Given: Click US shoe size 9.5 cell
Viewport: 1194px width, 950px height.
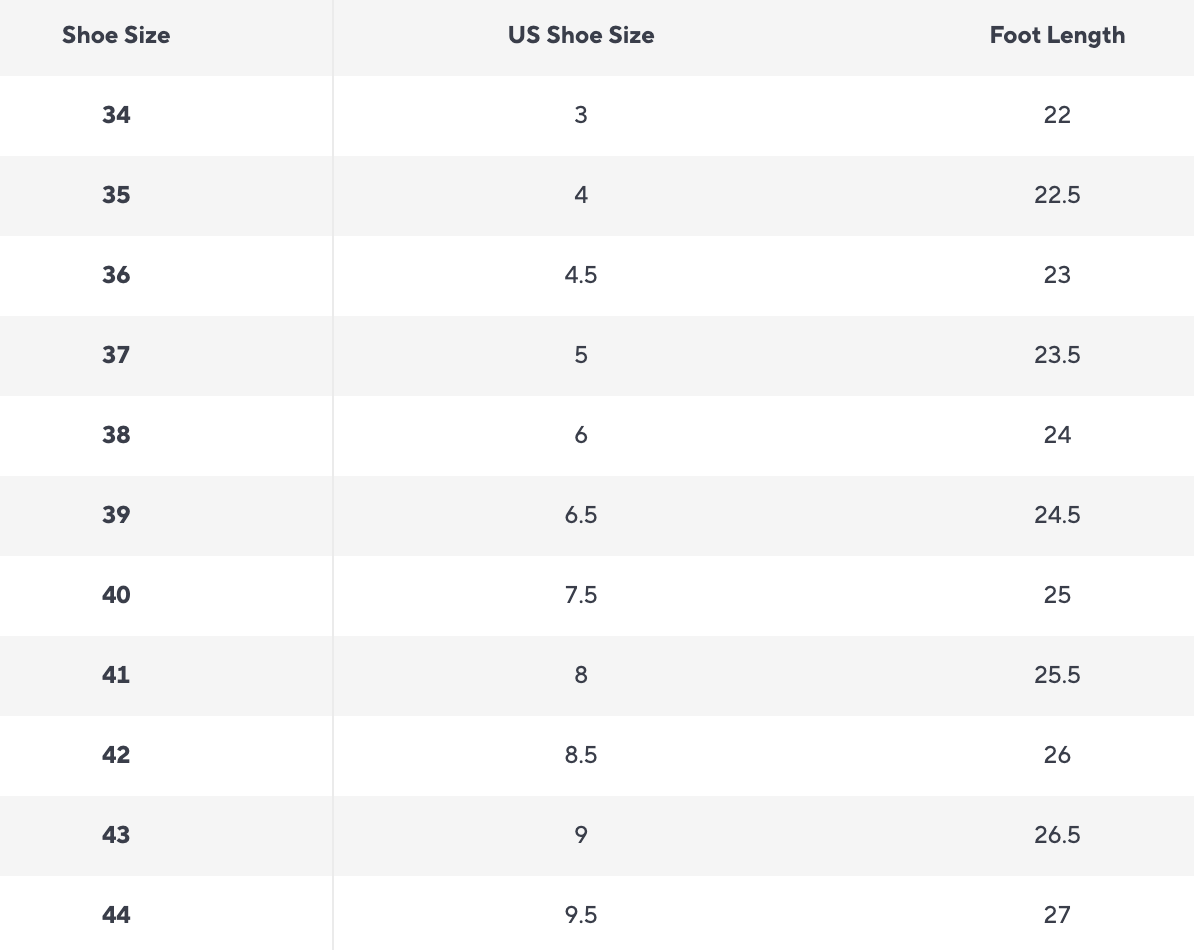Looking at the screenshot, I should click(581, 915).
